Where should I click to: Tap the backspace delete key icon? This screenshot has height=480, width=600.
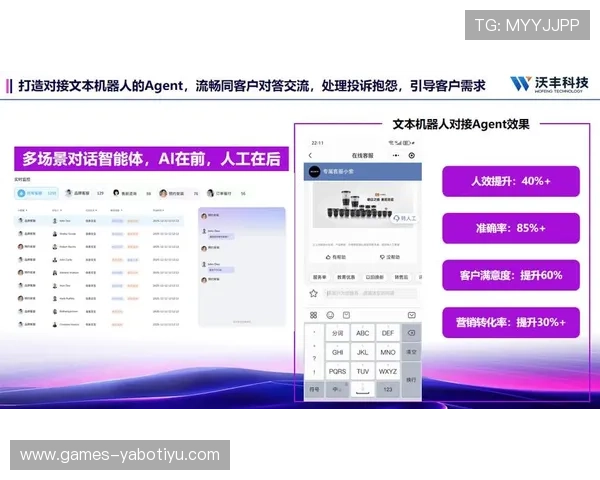click(x=411, y=333)
